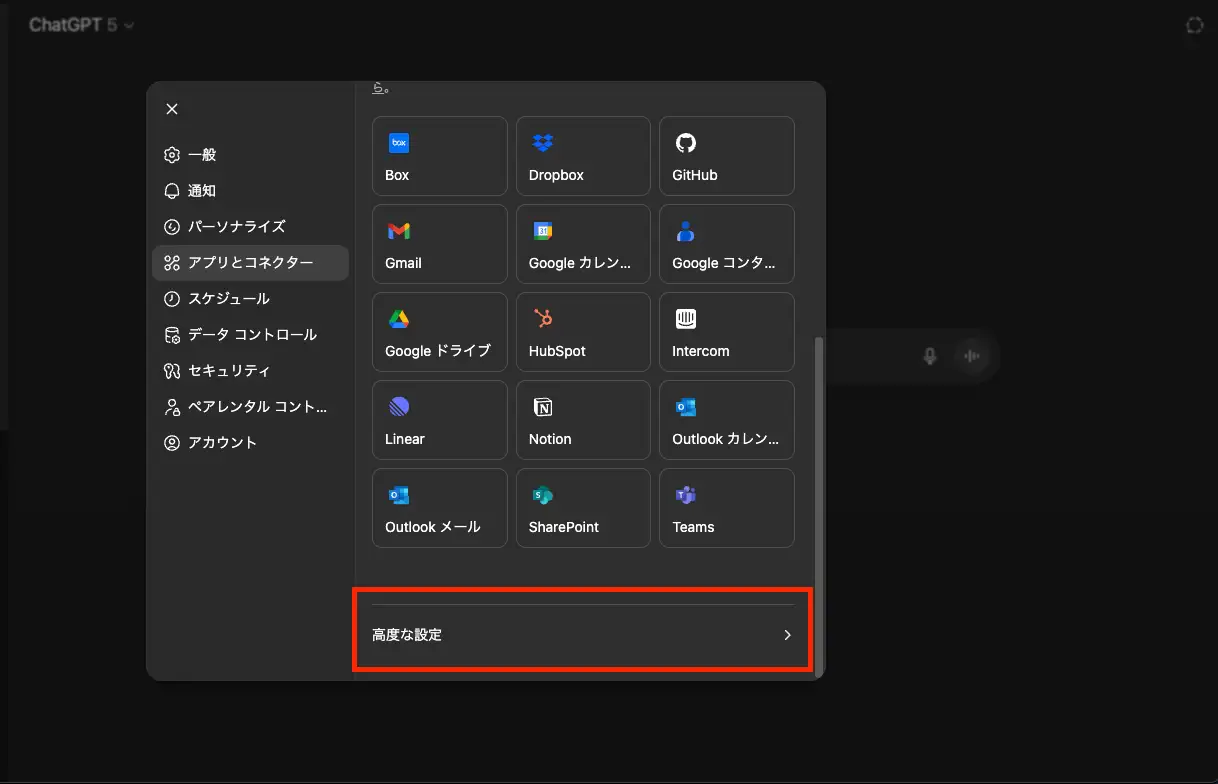Click the Intercom card label text
Viewport: 1218px width, 784px height.
[701, 351]
